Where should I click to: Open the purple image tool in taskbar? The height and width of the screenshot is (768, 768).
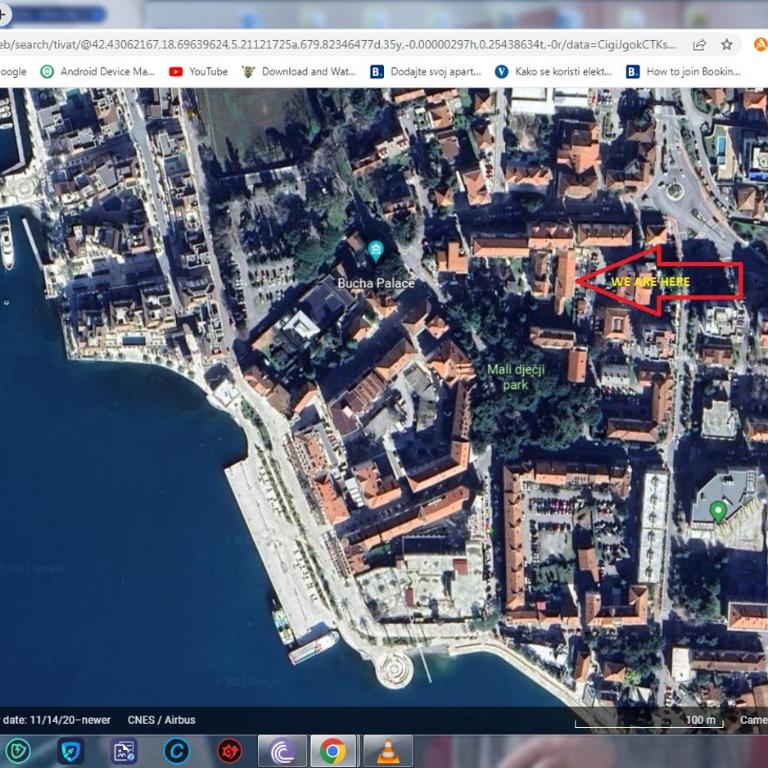tap(123, 750)
